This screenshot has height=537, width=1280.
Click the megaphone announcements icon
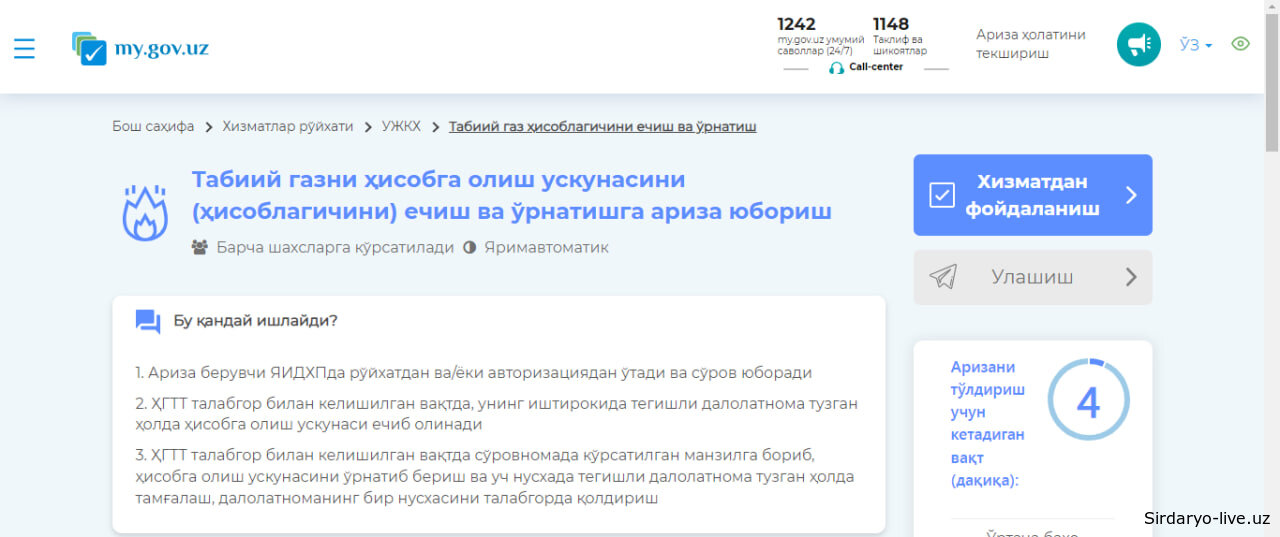1138,45
